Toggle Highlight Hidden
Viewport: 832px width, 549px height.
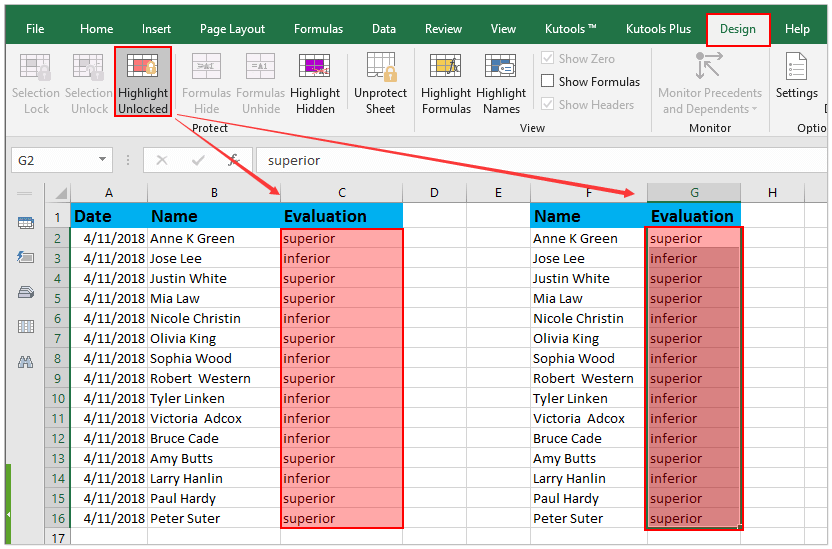pyautogui.click(x=315, y=84)
